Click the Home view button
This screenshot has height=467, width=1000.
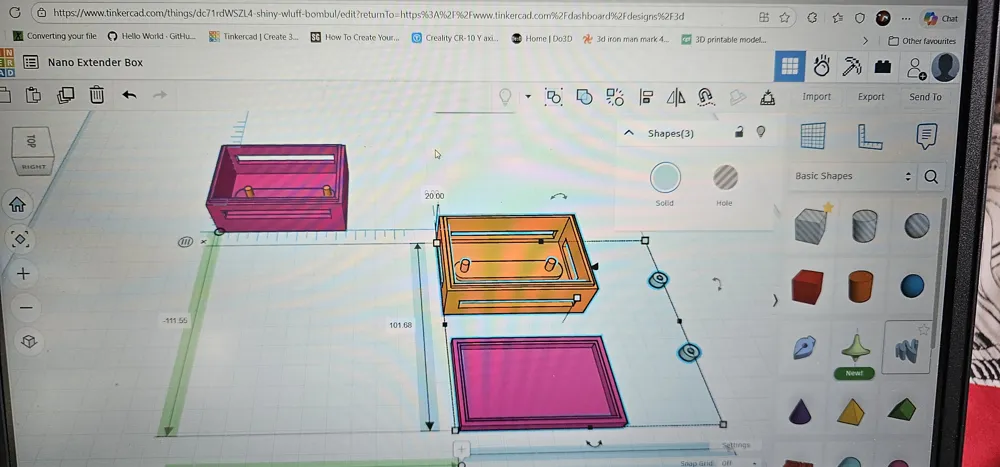click(18, 205)
